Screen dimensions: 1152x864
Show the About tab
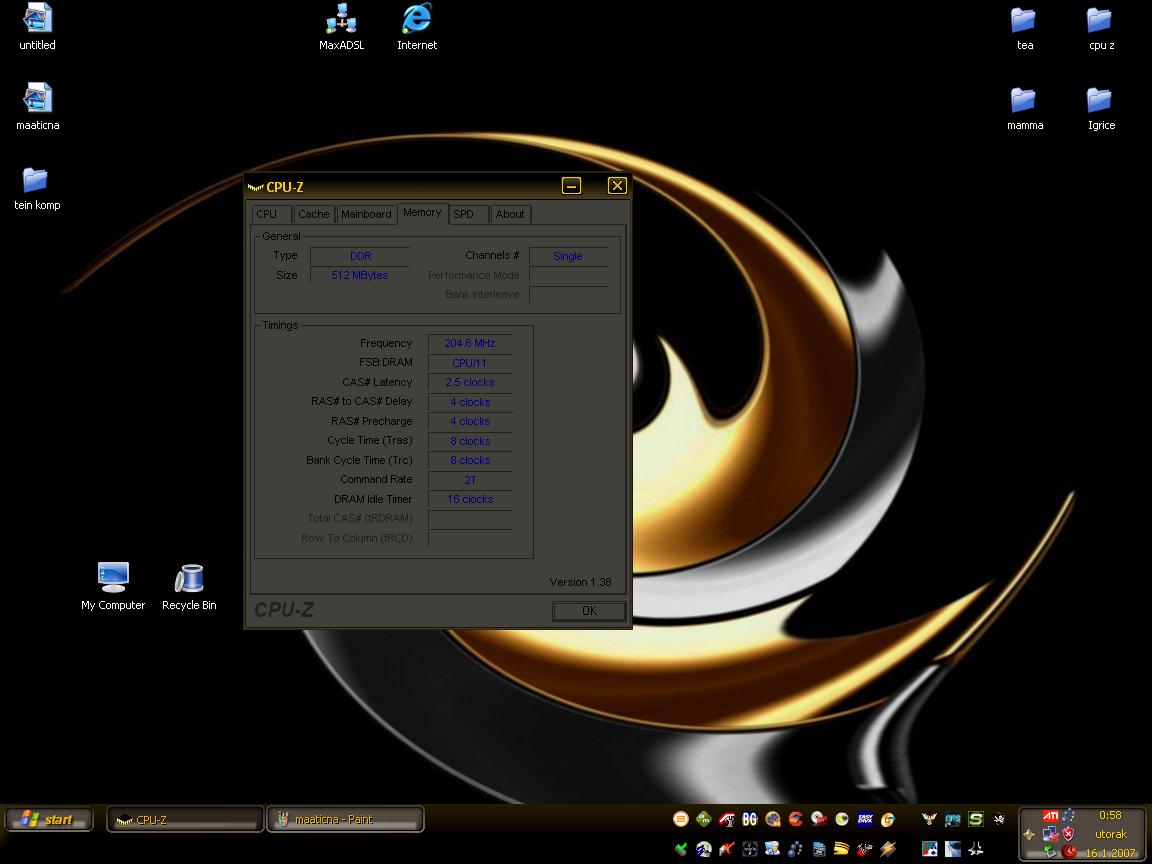tap(510, 214)
